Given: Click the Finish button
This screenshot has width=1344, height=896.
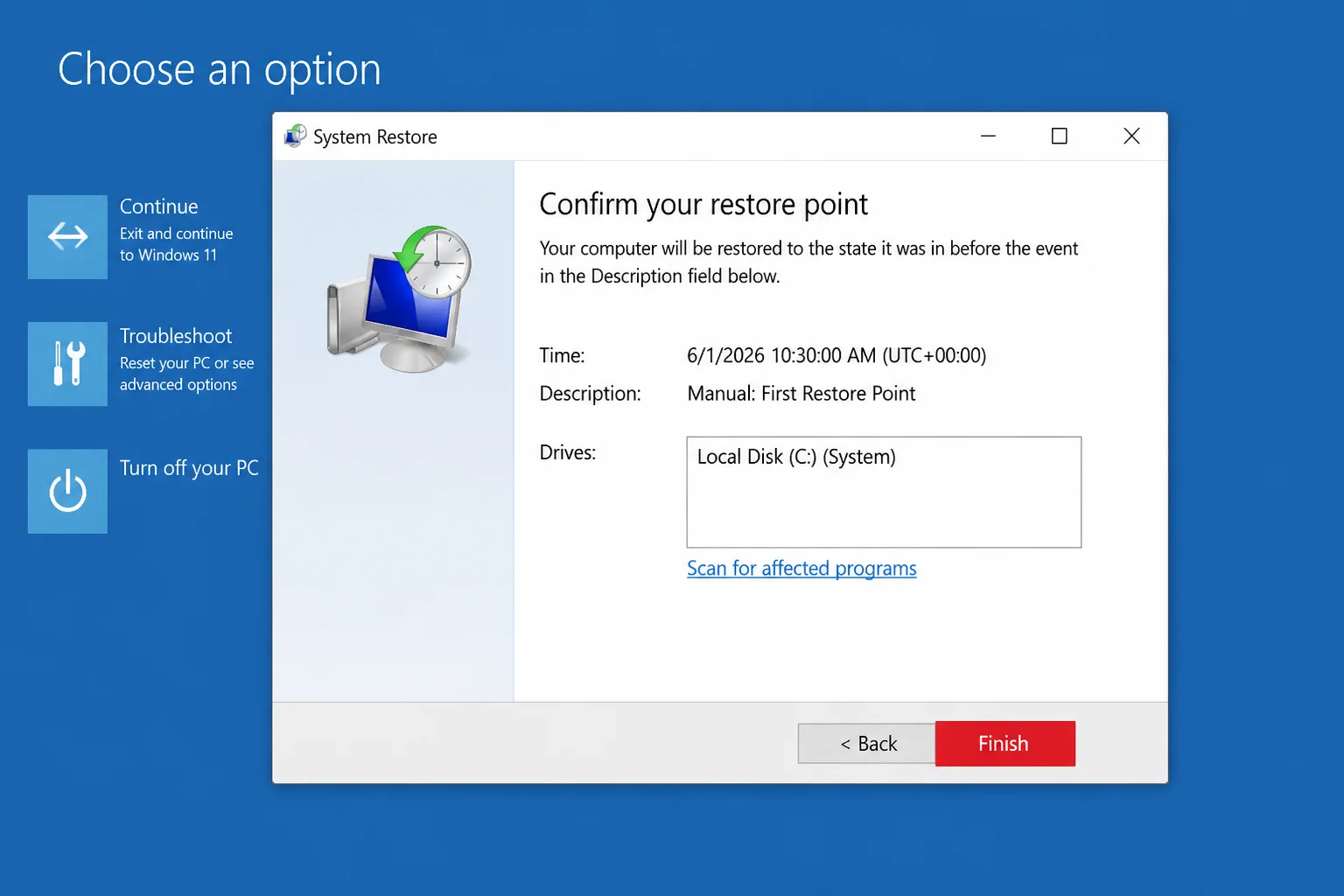Looking at the screenshot, I should (1004, 744).
